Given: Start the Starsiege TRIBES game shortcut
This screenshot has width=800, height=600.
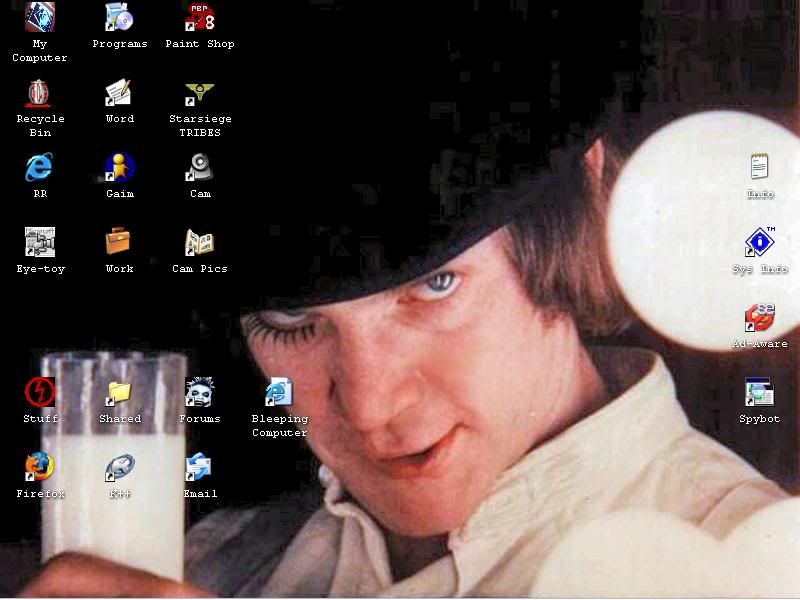Looking at the screenshot, I should click(x=200, y=93).
